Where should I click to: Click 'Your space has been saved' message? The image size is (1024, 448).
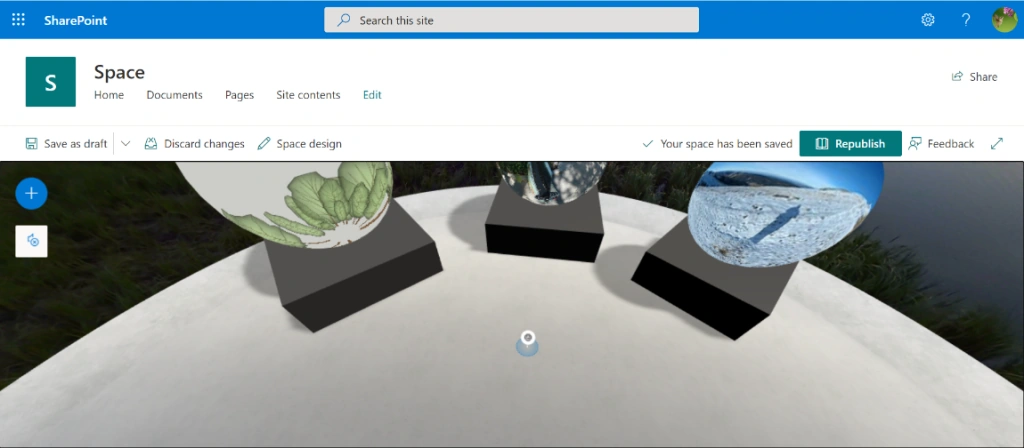pyautogui.click(x=726, y=144)
